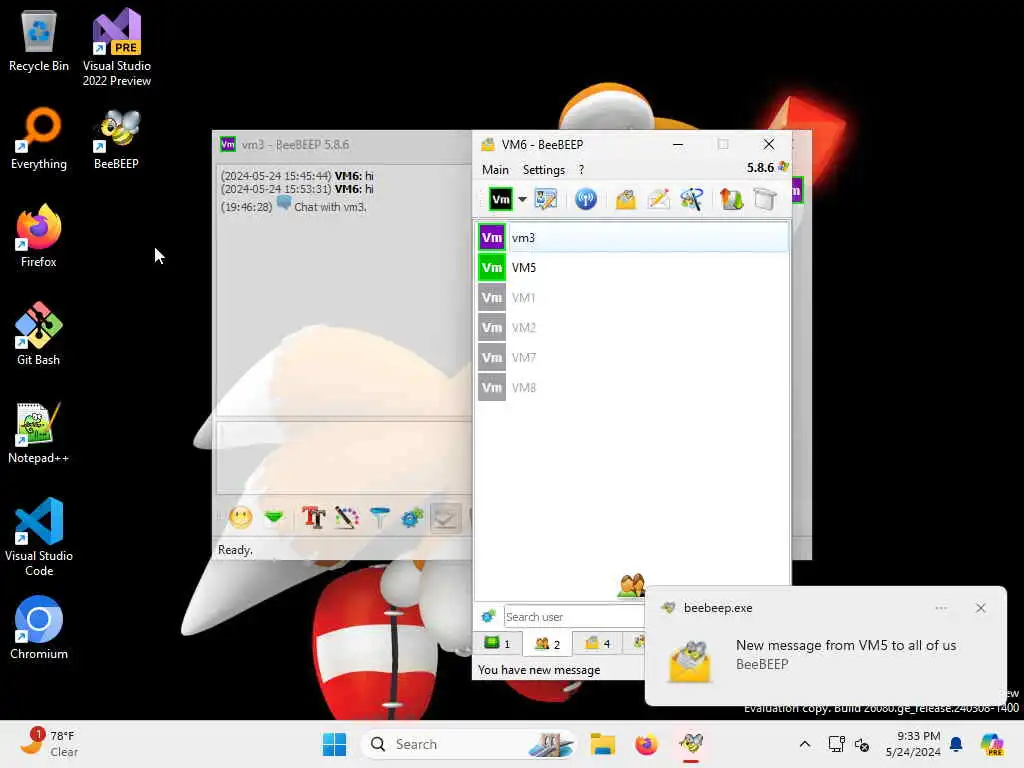The image size is (1024, 768).
Task: Click the taskbar Search box
Action: click(469, 744)
